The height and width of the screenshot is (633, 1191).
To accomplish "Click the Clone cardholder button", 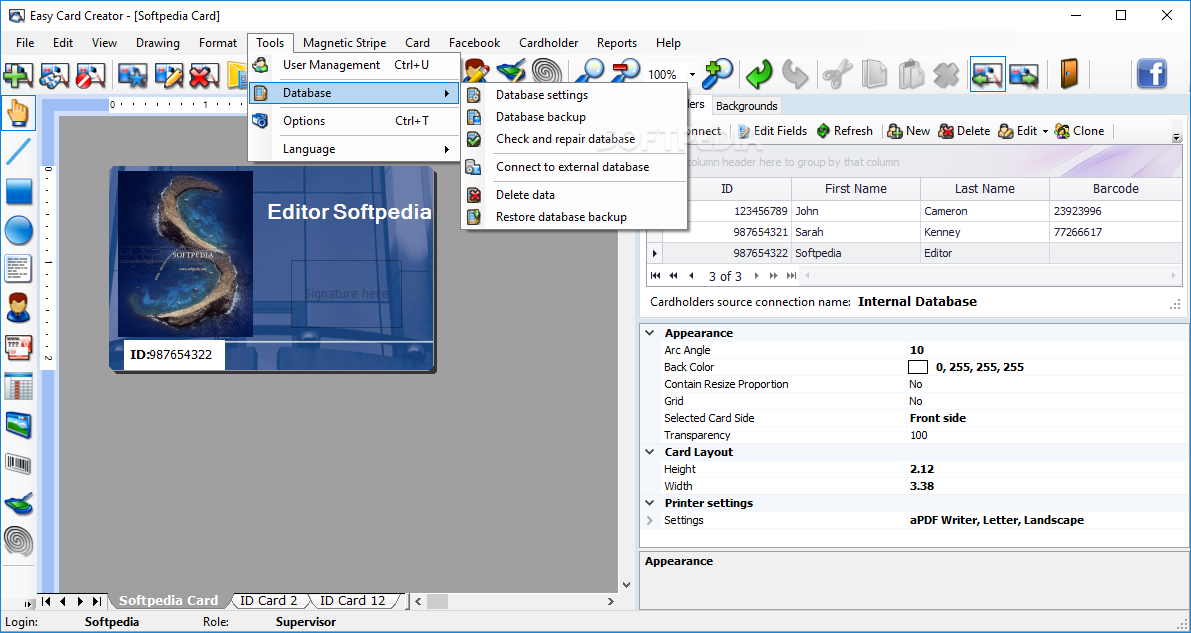I will 1079,131.
